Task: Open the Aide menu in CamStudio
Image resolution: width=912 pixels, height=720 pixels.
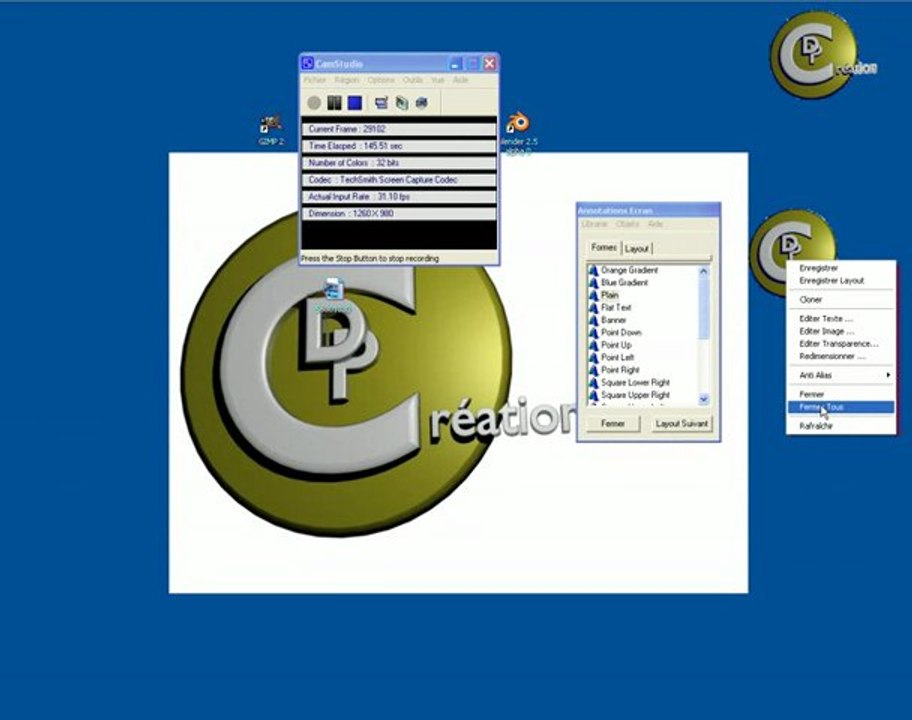Action: click(460, 80)
